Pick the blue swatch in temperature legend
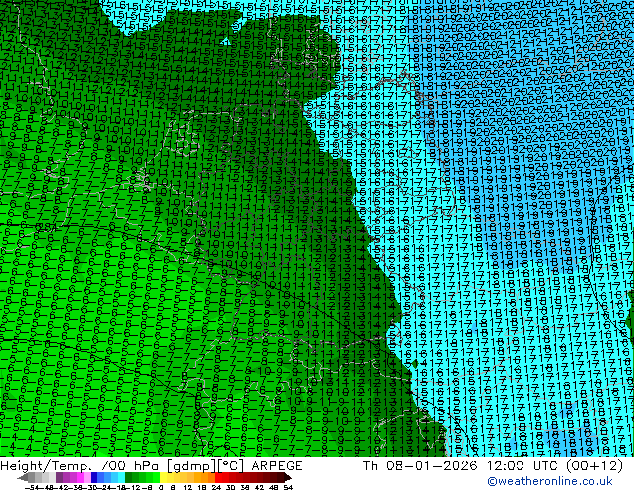634x490 pixels. click(96, 477)
